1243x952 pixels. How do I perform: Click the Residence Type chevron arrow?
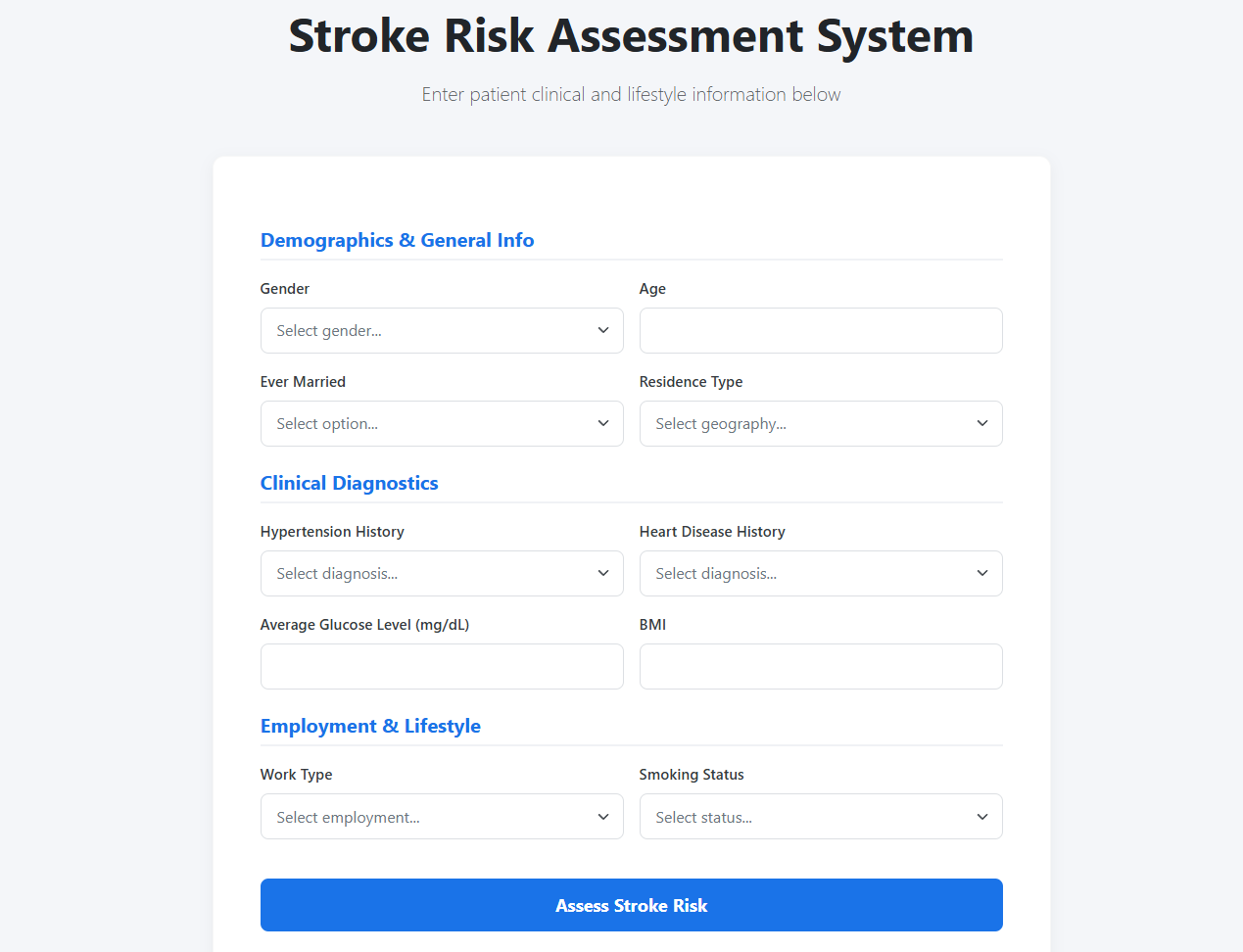(x=982, y=424)
